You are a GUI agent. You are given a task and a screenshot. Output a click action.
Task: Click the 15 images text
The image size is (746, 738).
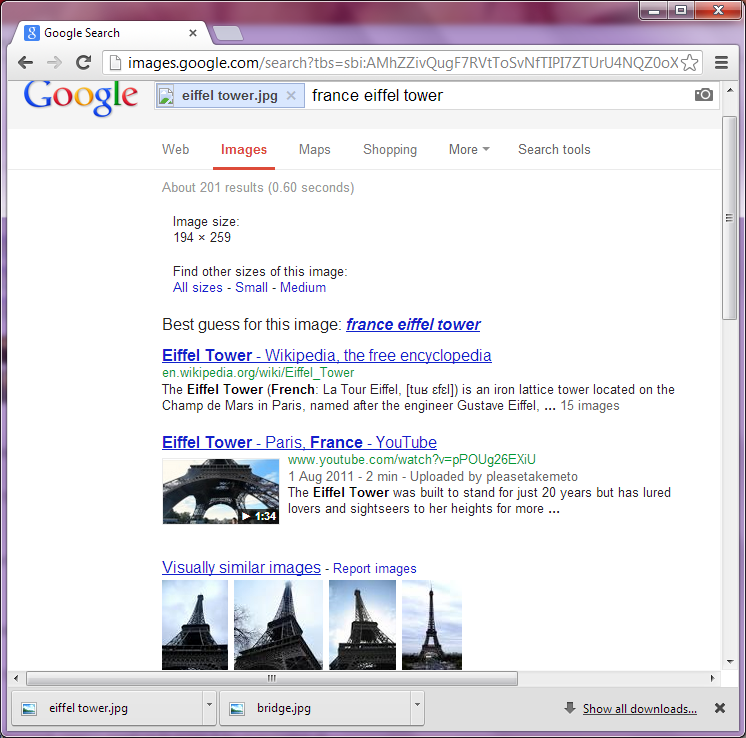point(589,405)
